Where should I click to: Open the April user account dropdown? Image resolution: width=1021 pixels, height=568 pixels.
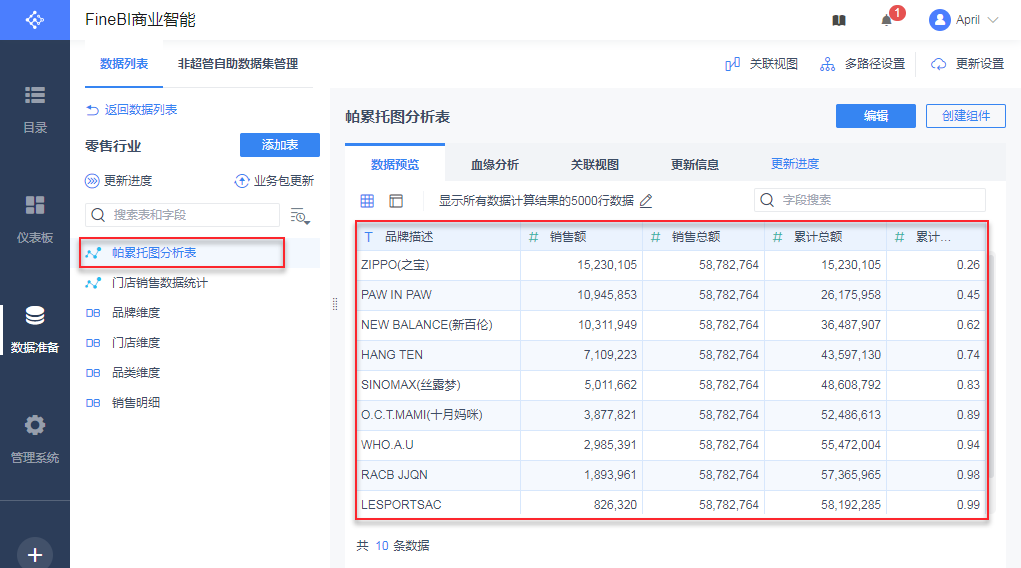(x=964, y=20)
